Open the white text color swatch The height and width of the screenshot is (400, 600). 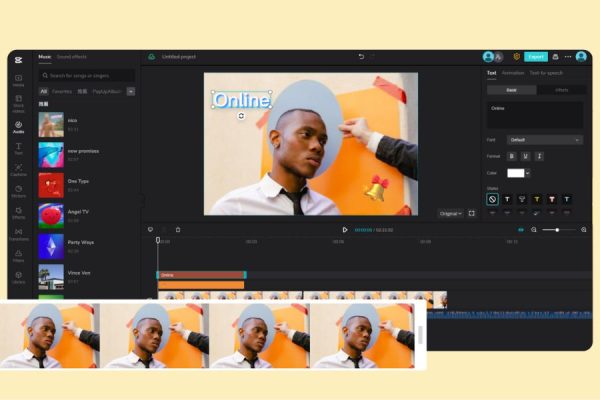point(516,173)
